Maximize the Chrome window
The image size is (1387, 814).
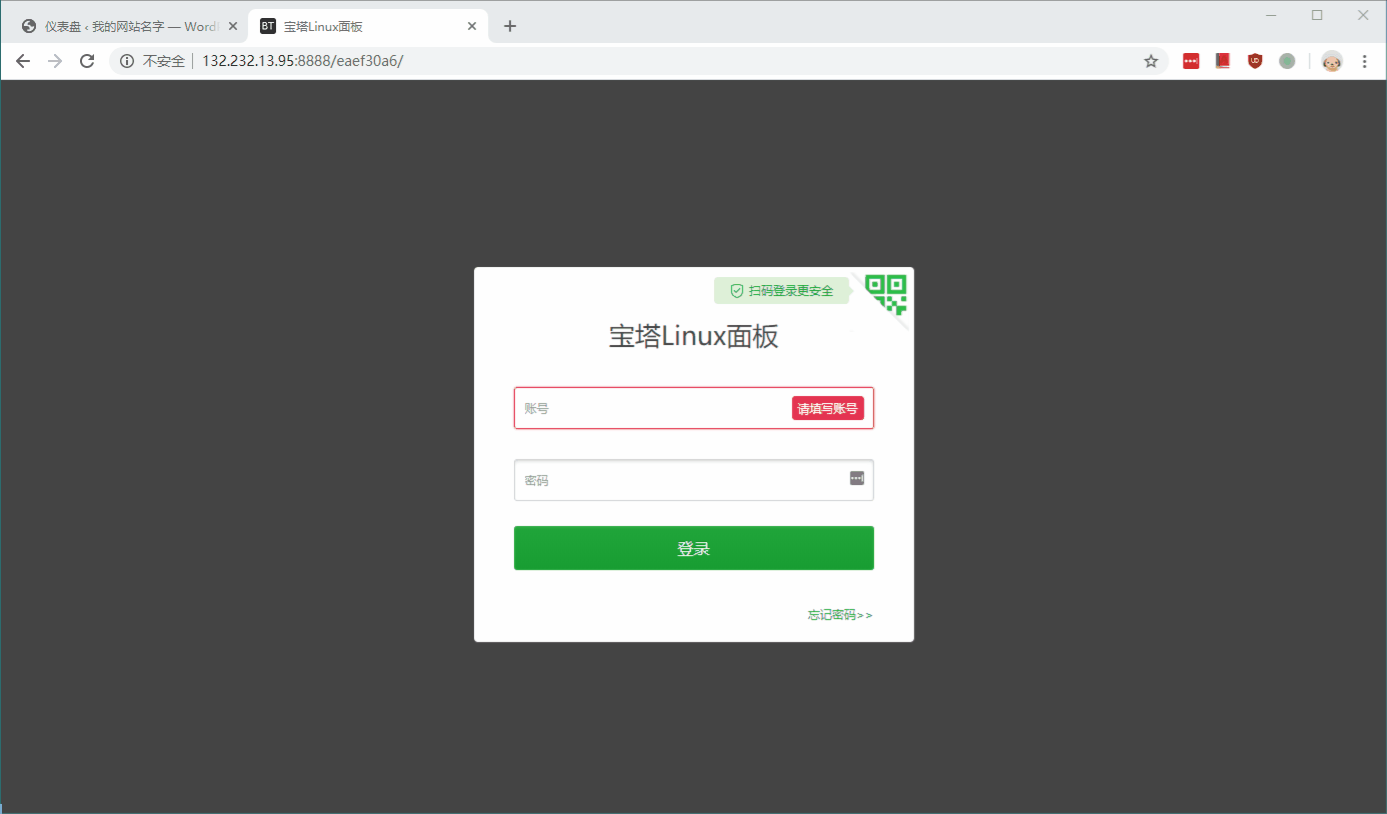(x=1317, y=15)
